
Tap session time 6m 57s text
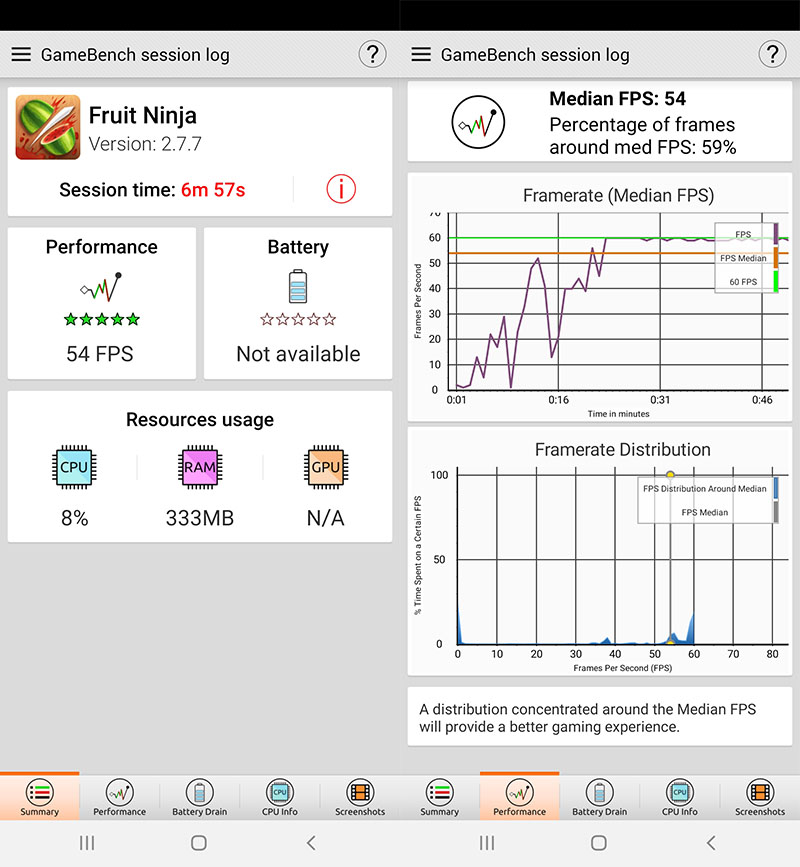(213, 190)
